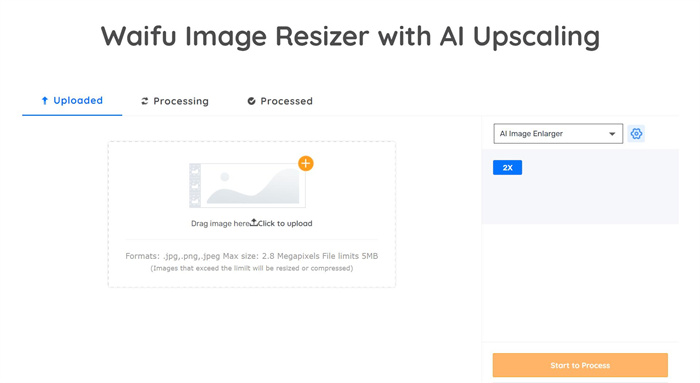Click the circular arrows icon beside Processing
The width and height of the screenshot is (700, 383).
(144, 101)
